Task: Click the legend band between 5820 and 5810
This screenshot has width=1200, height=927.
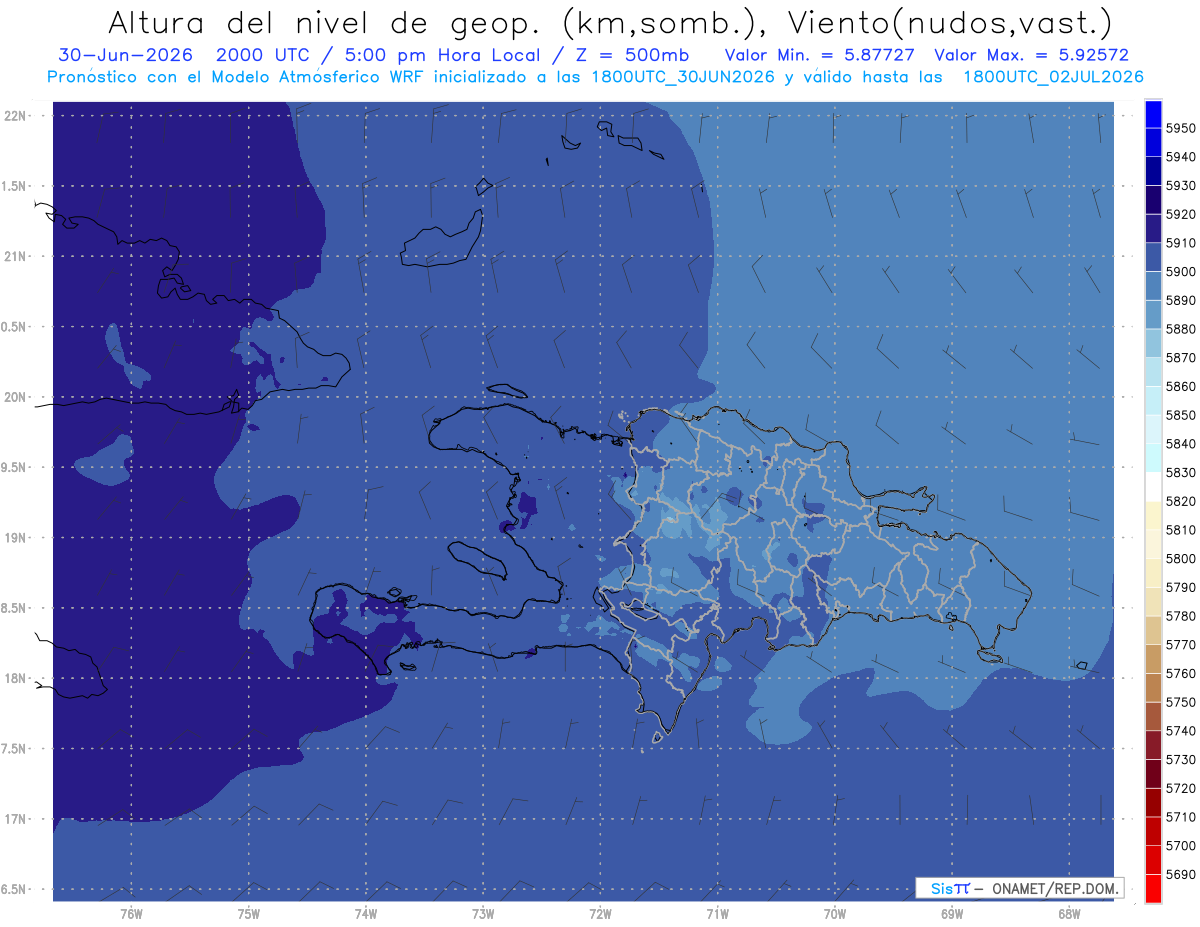Action: 1153,516
